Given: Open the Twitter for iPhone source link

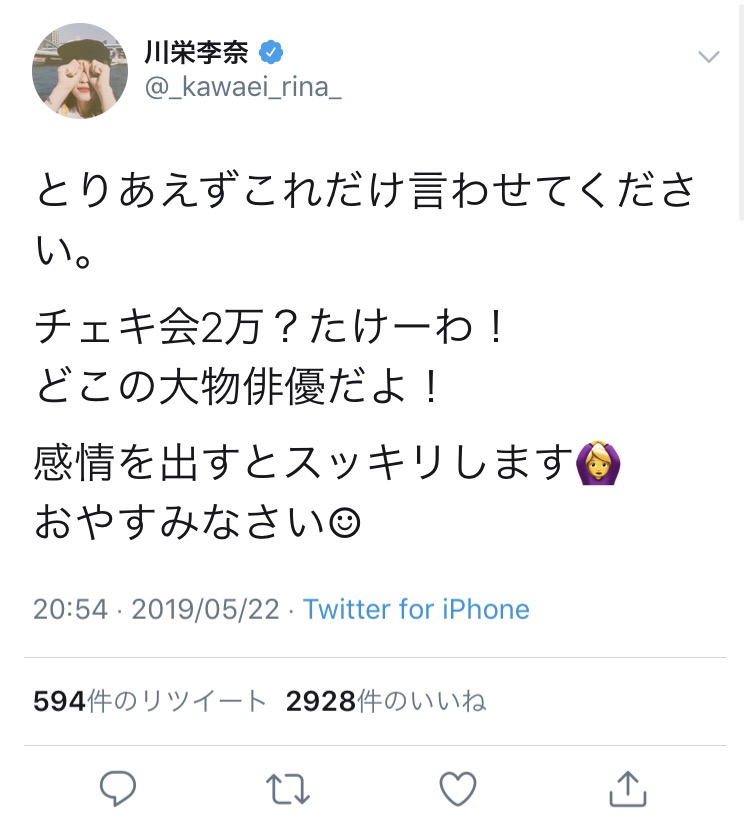Looking at the screenshot, I should coord(416,609).
